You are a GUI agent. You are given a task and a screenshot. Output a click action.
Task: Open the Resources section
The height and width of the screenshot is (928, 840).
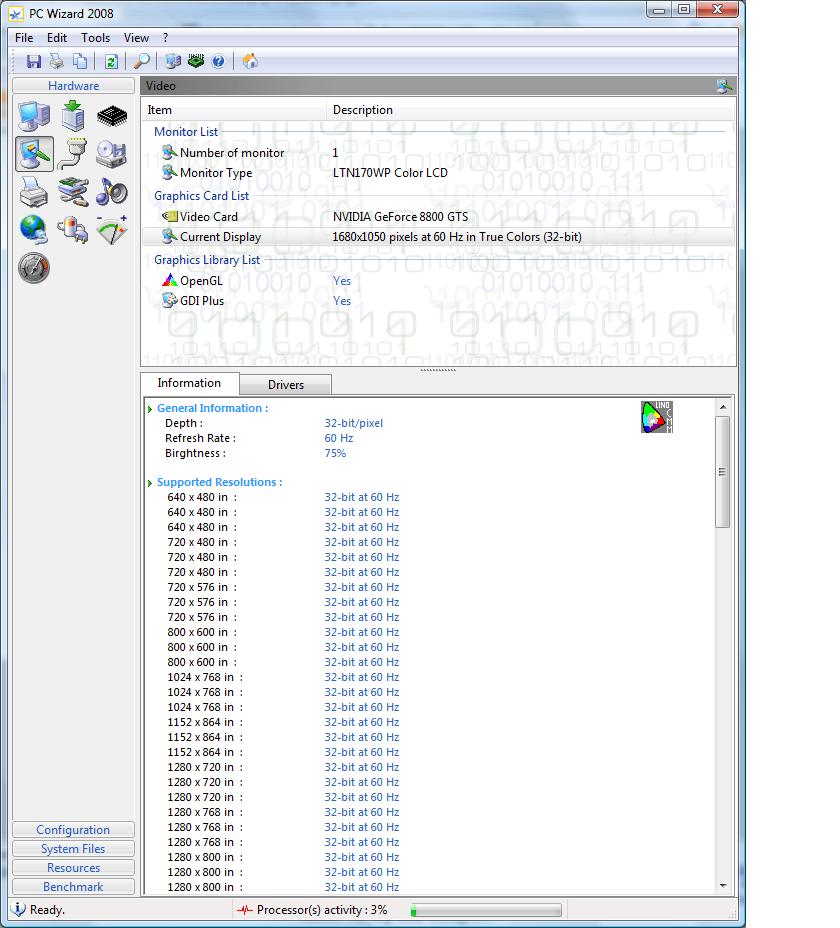(x=73, y=868)
